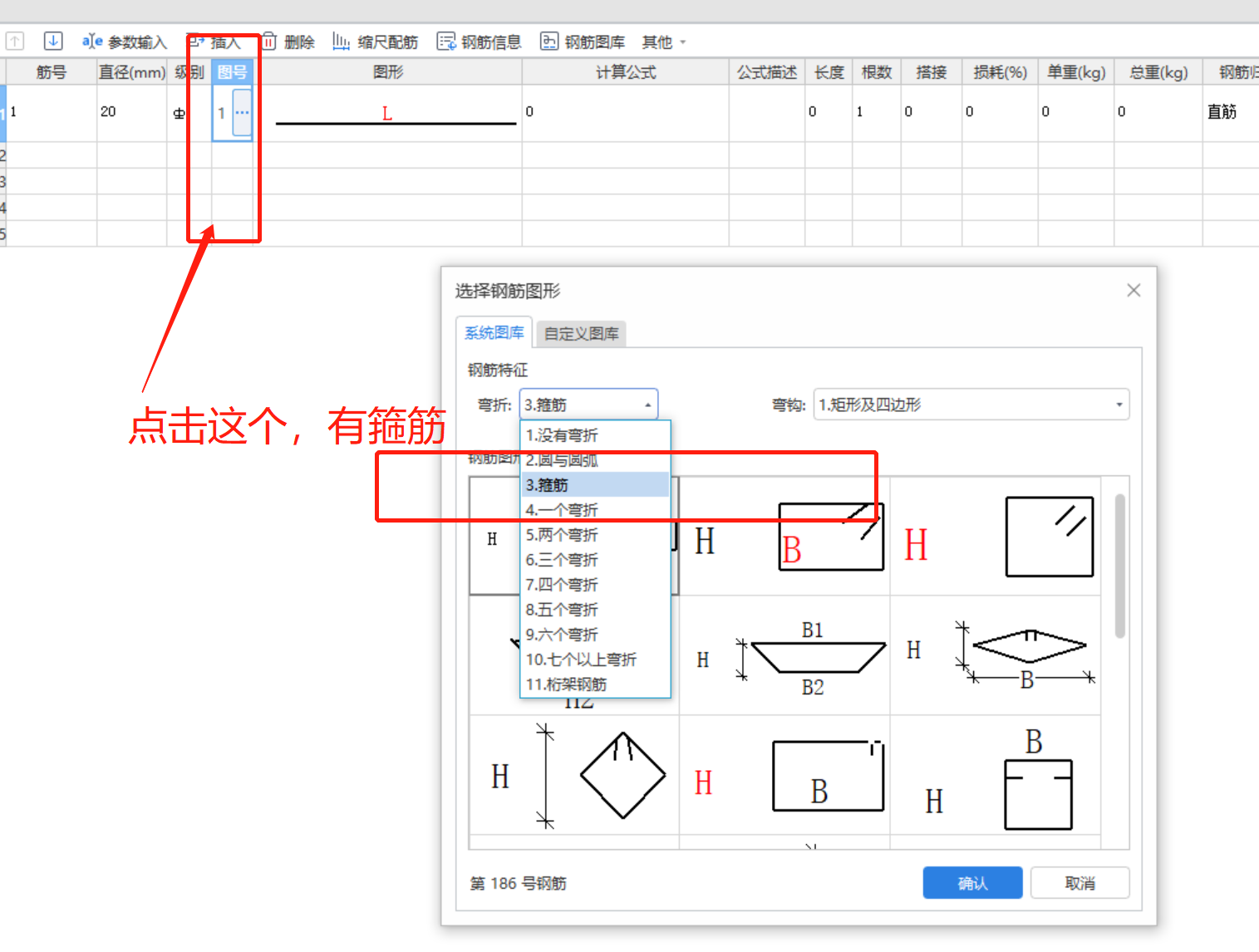This screenshot has height=952, width=1259.
Task: Open 钢筋图库 library
Action: point(583,42)
